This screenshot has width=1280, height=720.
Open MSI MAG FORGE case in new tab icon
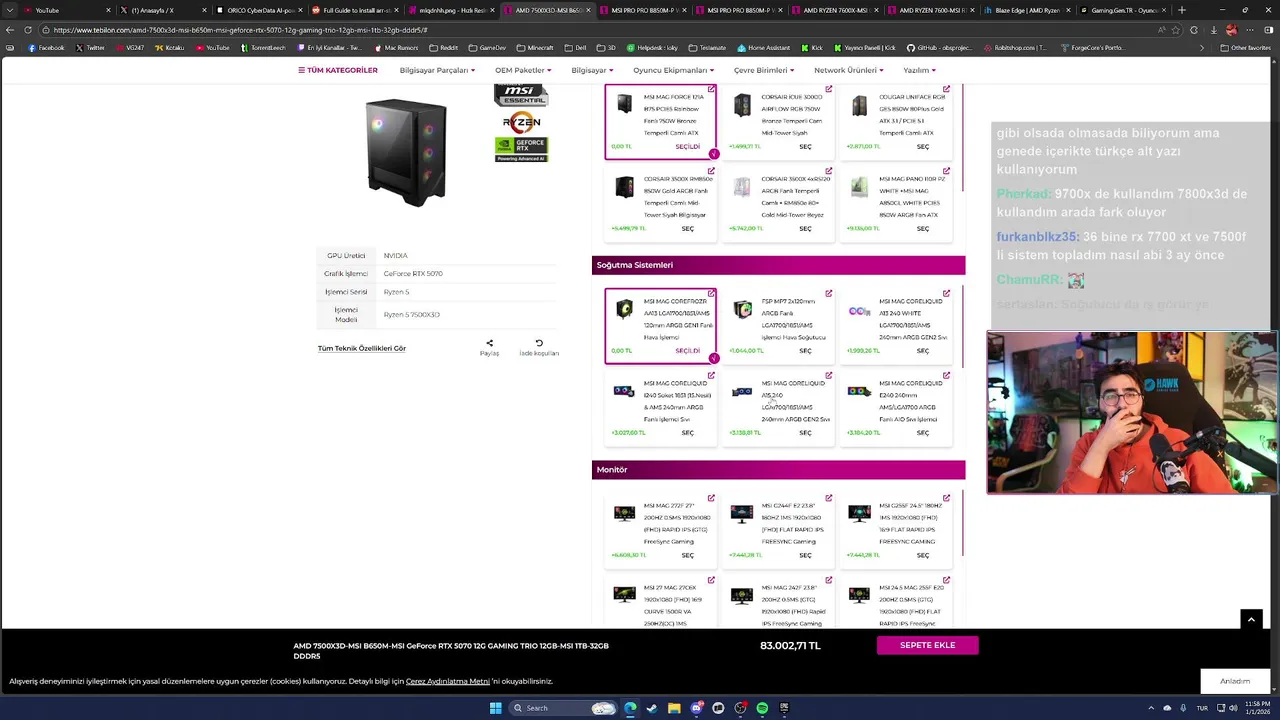[711, 89]
